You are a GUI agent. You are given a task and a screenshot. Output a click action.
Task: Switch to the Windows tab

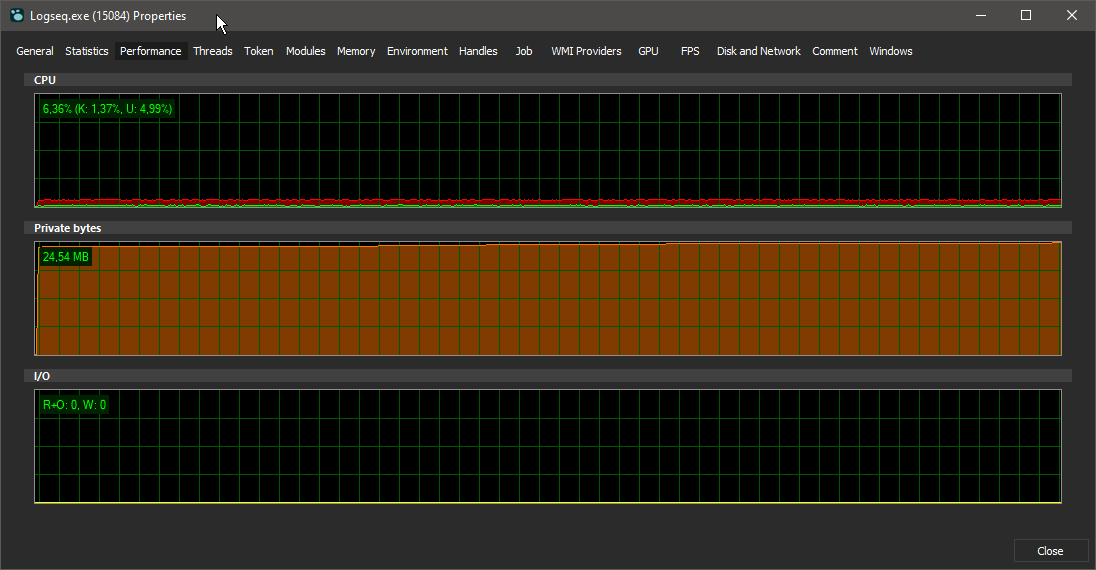coord(890,51)
